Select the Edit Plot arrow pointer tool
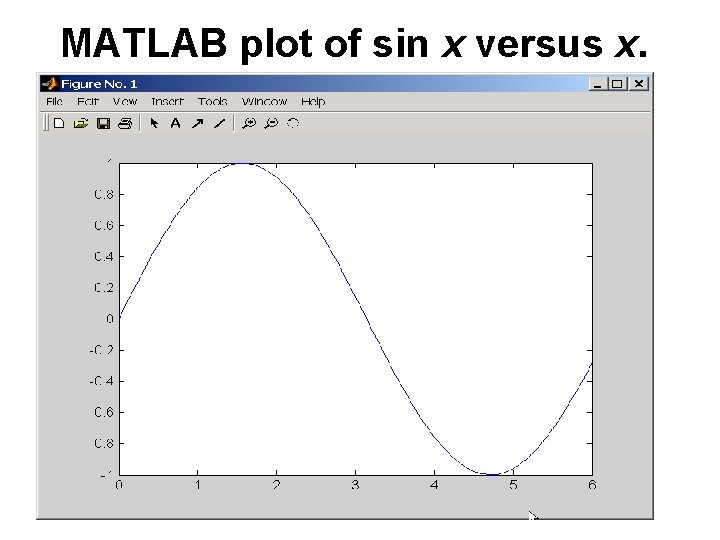The width and height of the screenshot is (720, 540). tap(154, 123)
